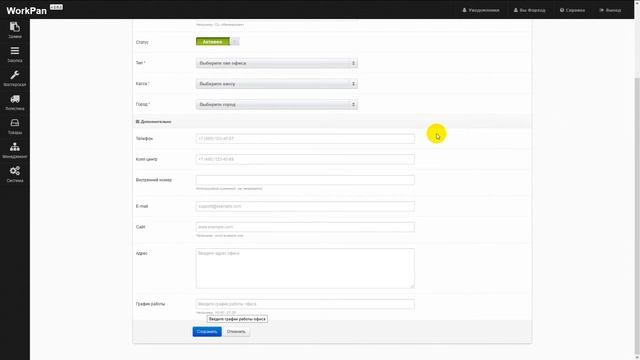Click the WorkPan logo
Viewport: 640px width, 360px height.
coord(27,10)
